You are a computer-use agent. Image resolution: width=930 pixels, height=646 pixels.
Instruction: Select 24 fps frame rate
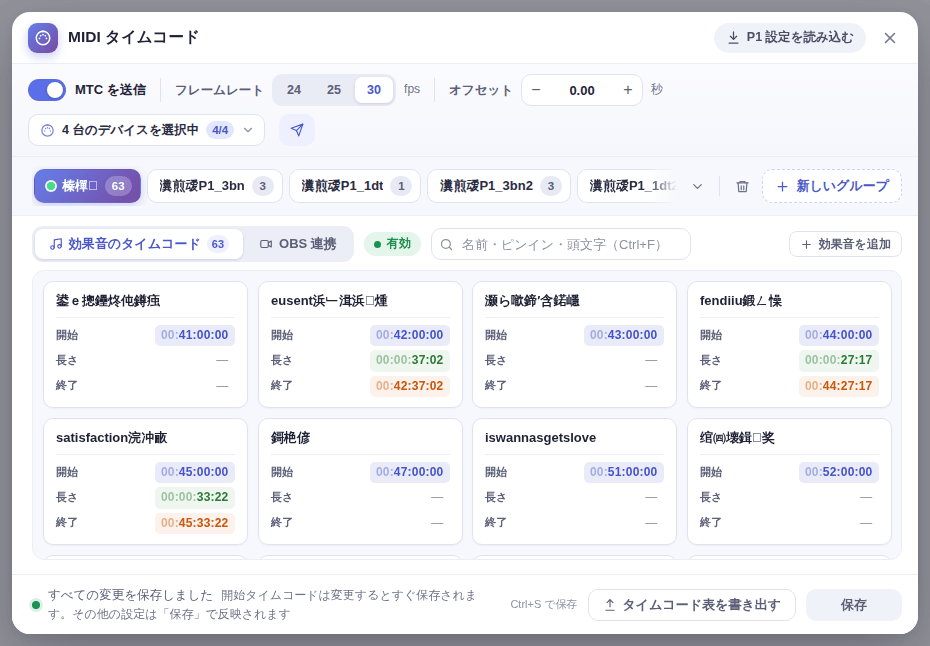[294, 90]
